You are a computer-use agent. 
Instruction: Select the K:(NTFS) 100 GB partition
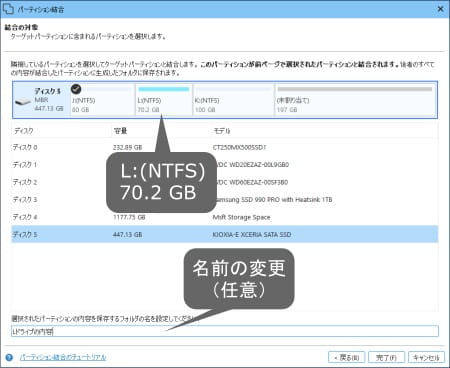click(234, 99)
